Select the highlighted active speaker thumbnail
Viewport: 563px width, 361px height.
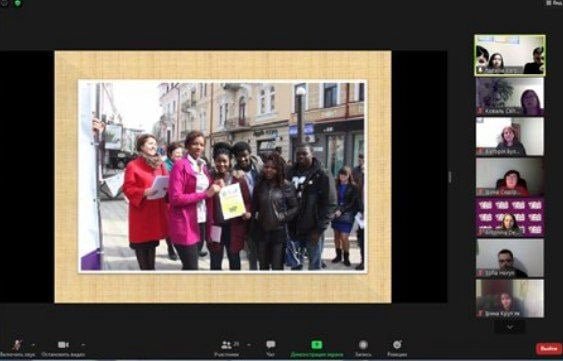point(510,55)
